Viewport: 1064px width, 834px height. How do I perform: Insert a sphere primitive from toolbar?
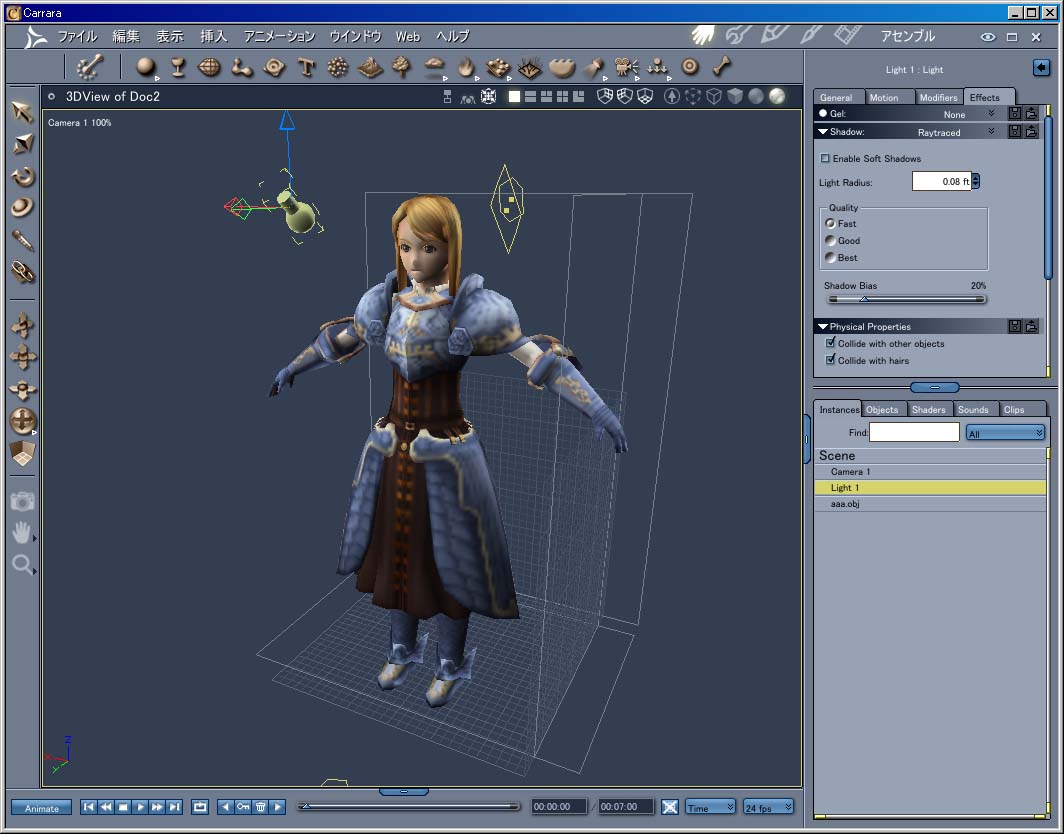click(x=146, y=67)
